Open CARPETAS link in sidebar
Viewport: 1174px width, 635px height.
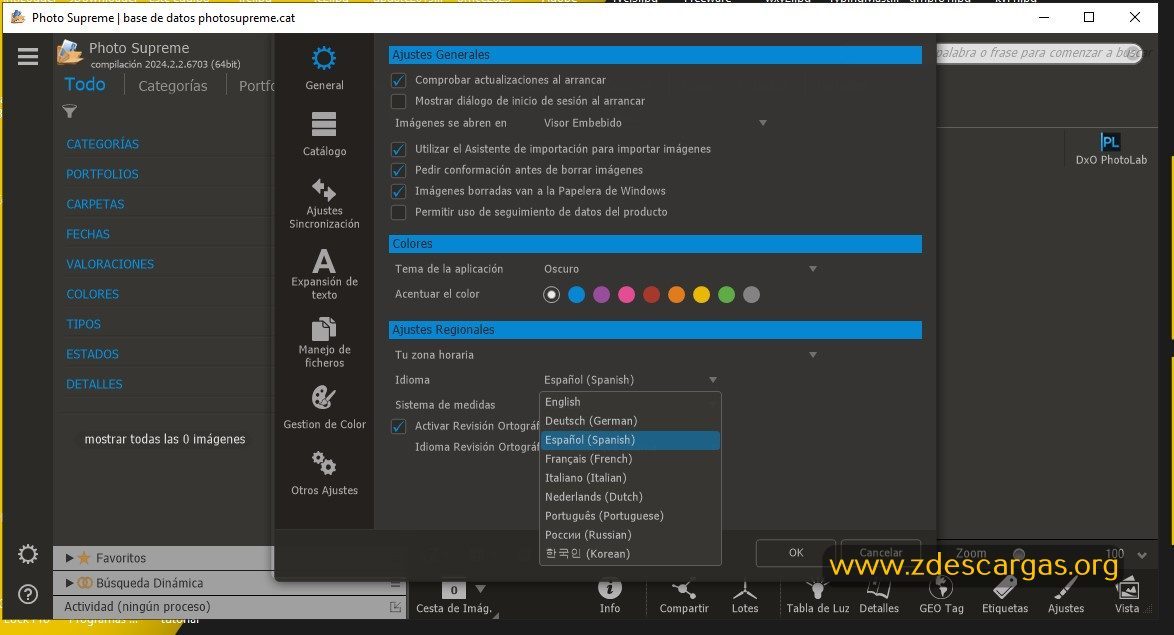[x=95, y=204]
